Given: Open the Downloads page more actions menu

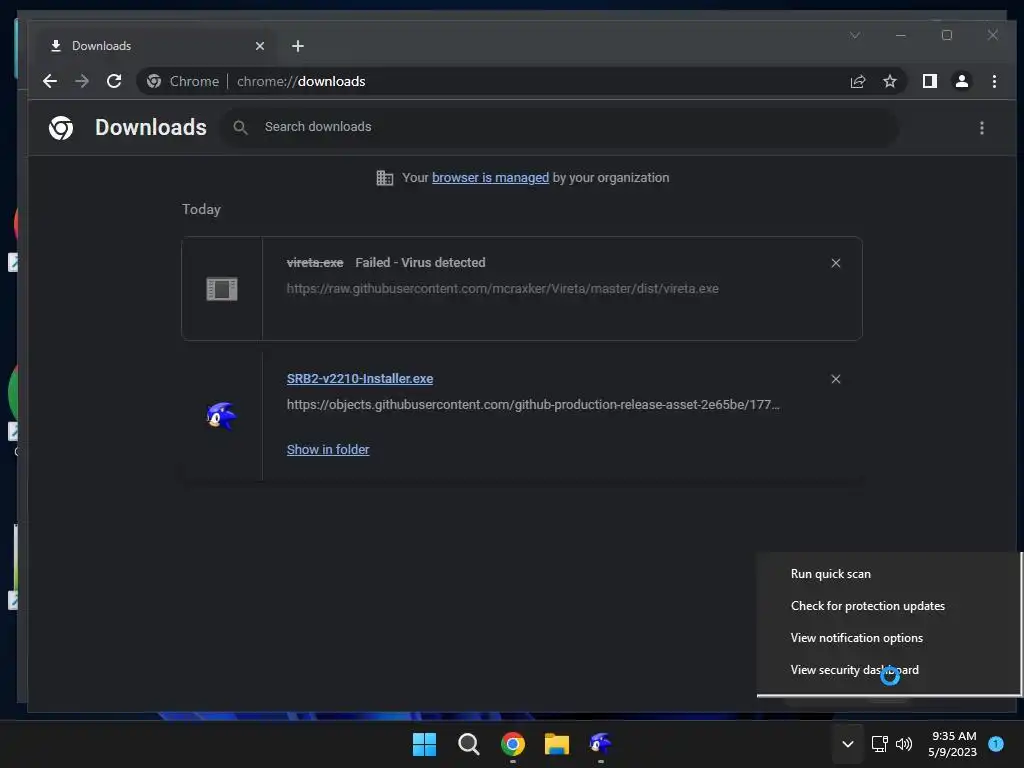Looking at the screenshot, I should coord(982,128).
